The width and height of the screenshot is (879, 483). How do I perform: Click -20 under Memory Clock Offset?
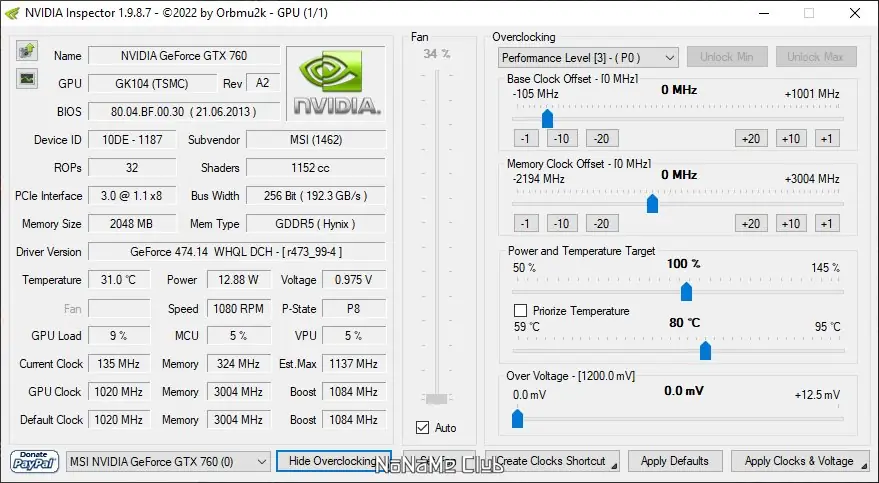[x=602, y=224]
